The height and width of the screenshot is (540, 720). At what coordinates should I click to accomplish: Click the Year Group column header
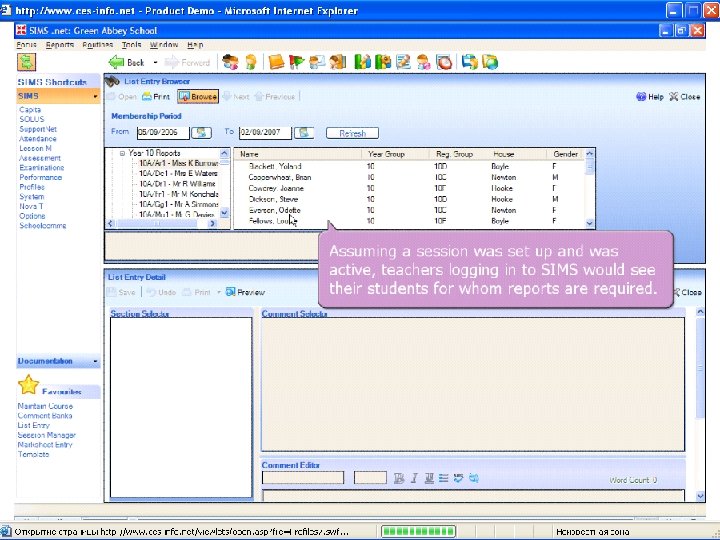[x=395, y=154]
